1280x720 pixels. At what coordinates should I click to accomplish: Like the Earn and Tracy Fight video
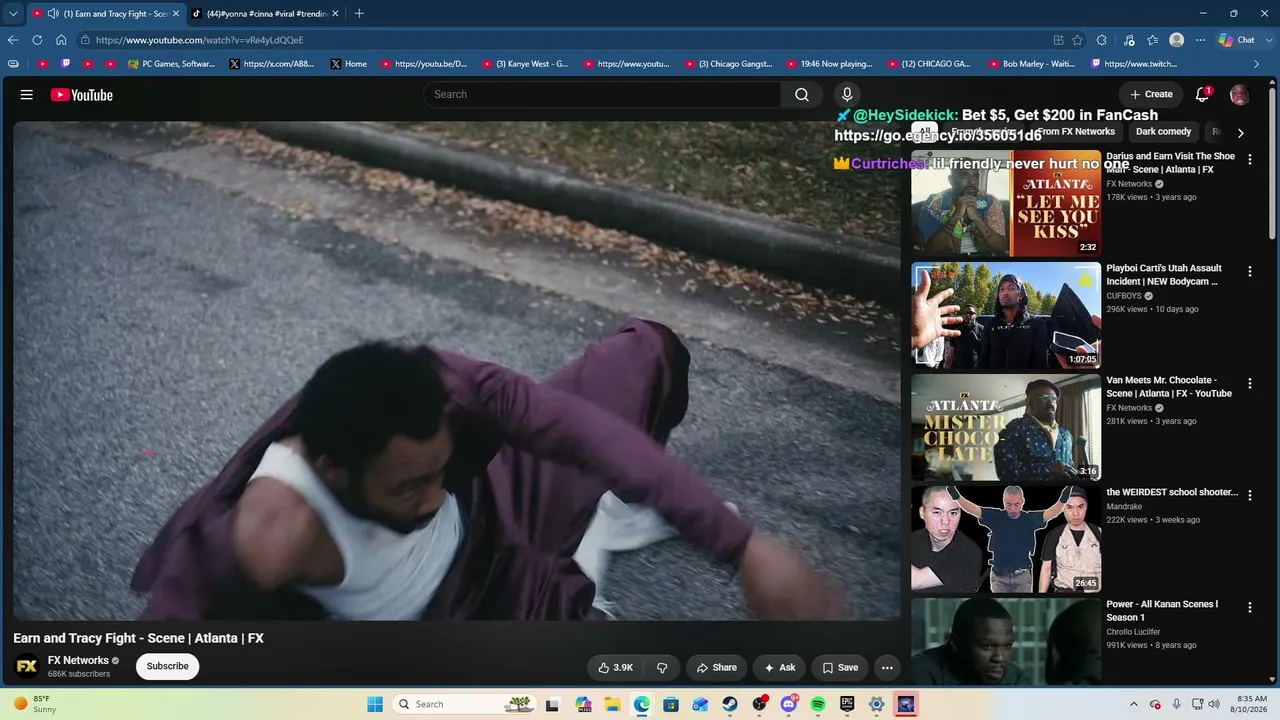[x=615, y=667]
